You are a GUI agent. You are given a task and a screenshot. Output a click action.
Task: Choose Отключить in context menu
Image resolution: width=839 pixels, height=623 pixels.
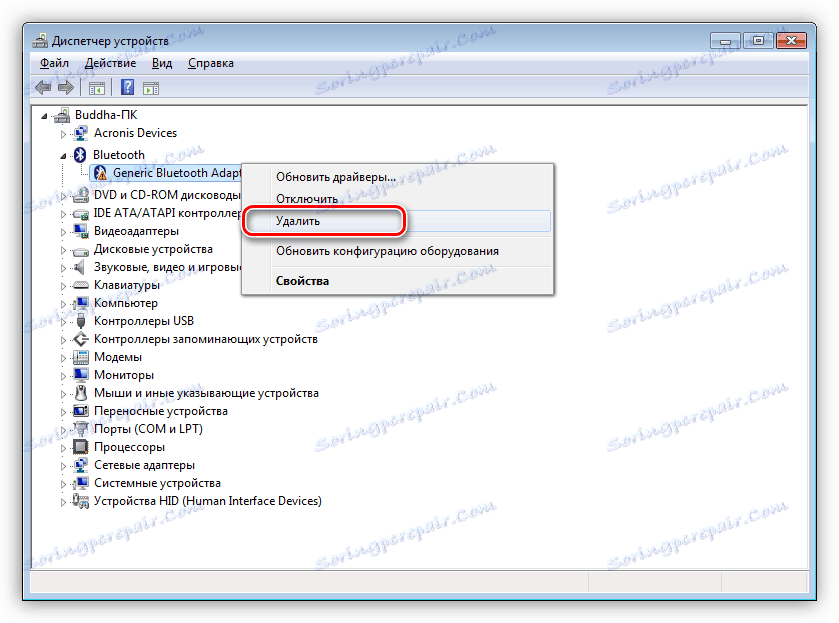397,199
